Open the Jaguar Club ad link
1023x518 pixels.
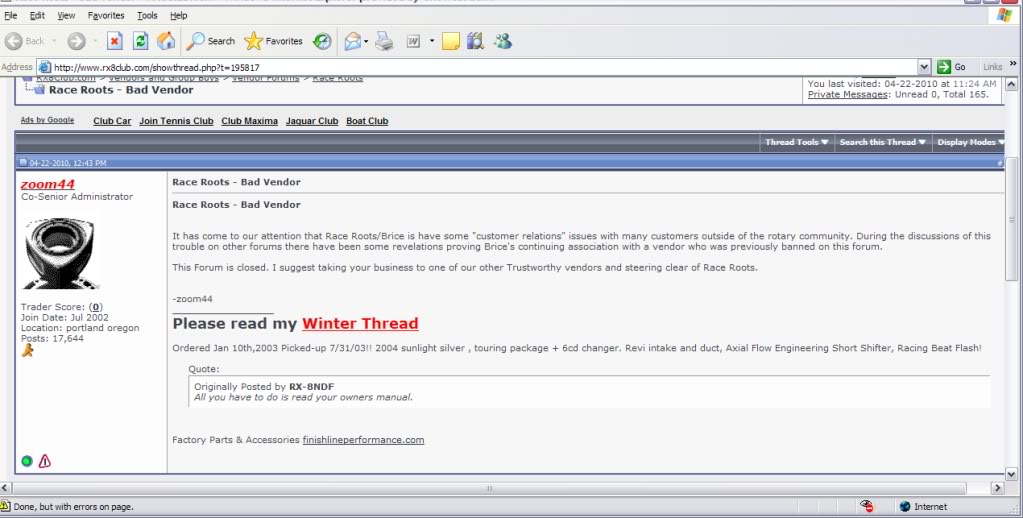pyautogui.click(x=312, y=121)
